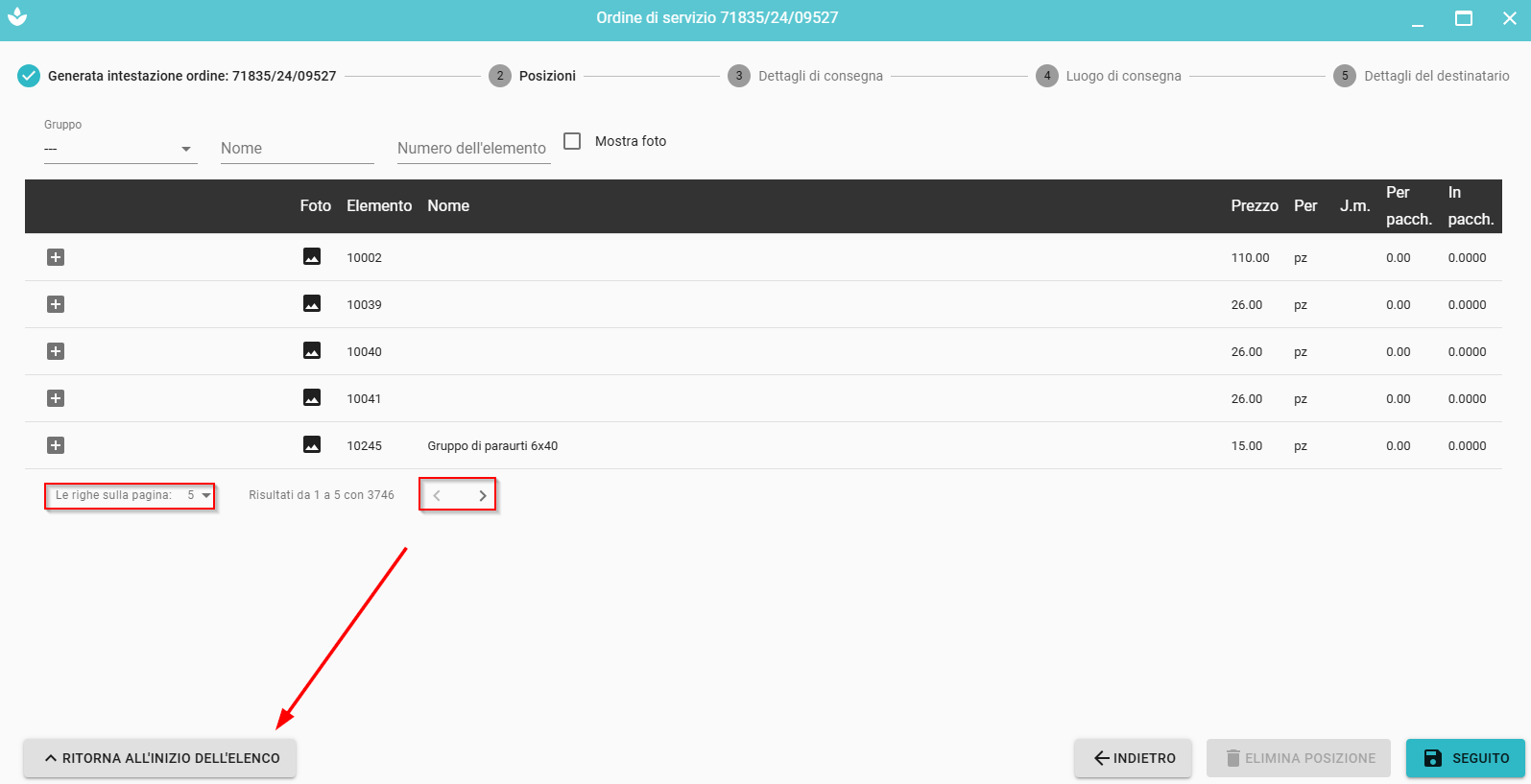Screen dimensions: 1531x784
Task: Change the rows per page dropdown
Action: 199,495
